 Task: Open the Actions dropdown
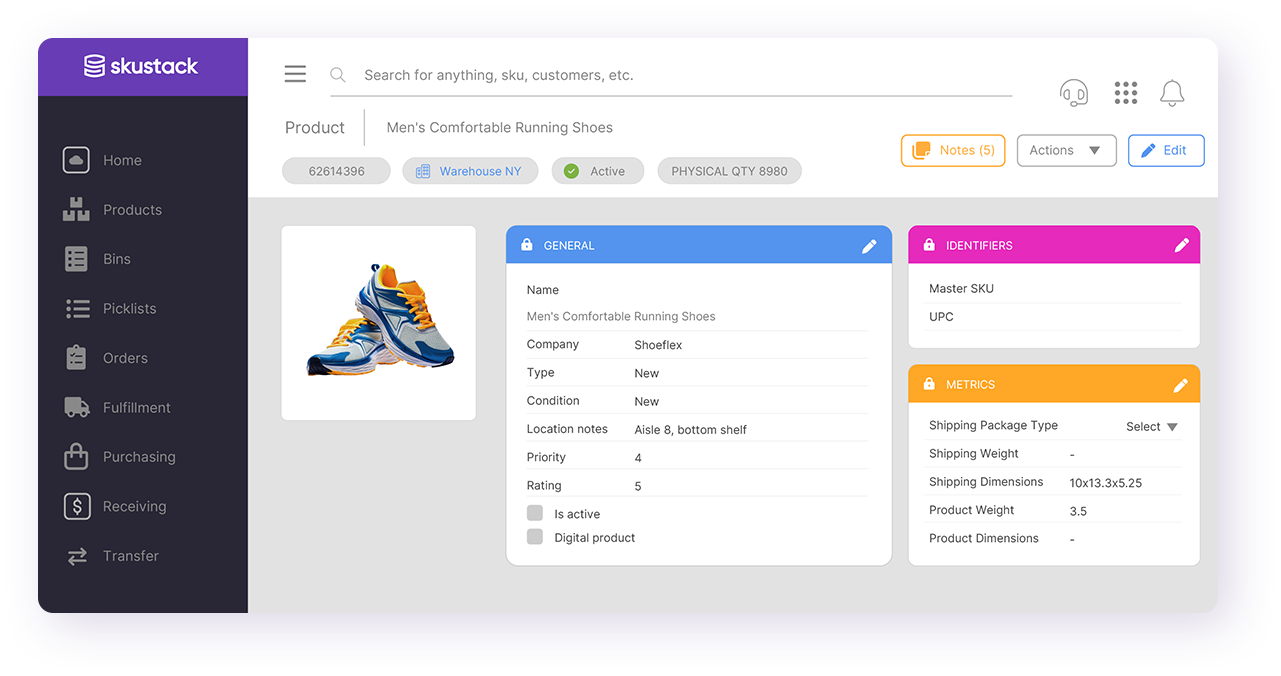(1066, 150)
